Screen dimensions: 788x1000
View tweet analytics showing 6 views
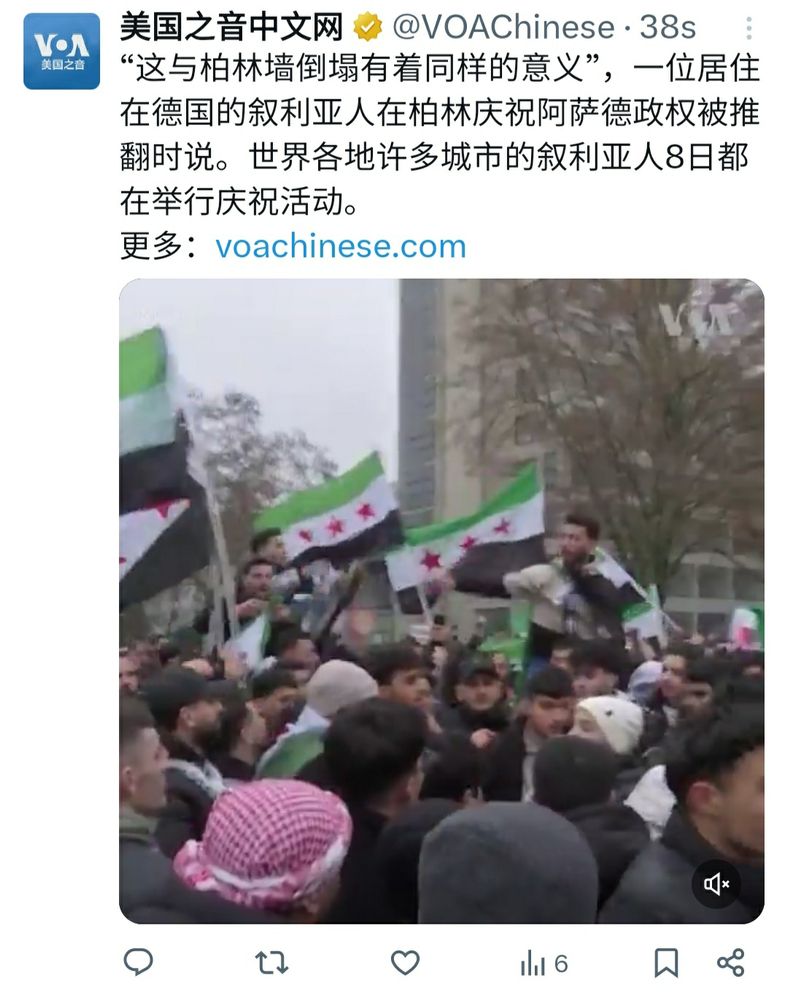pos(544,963)
